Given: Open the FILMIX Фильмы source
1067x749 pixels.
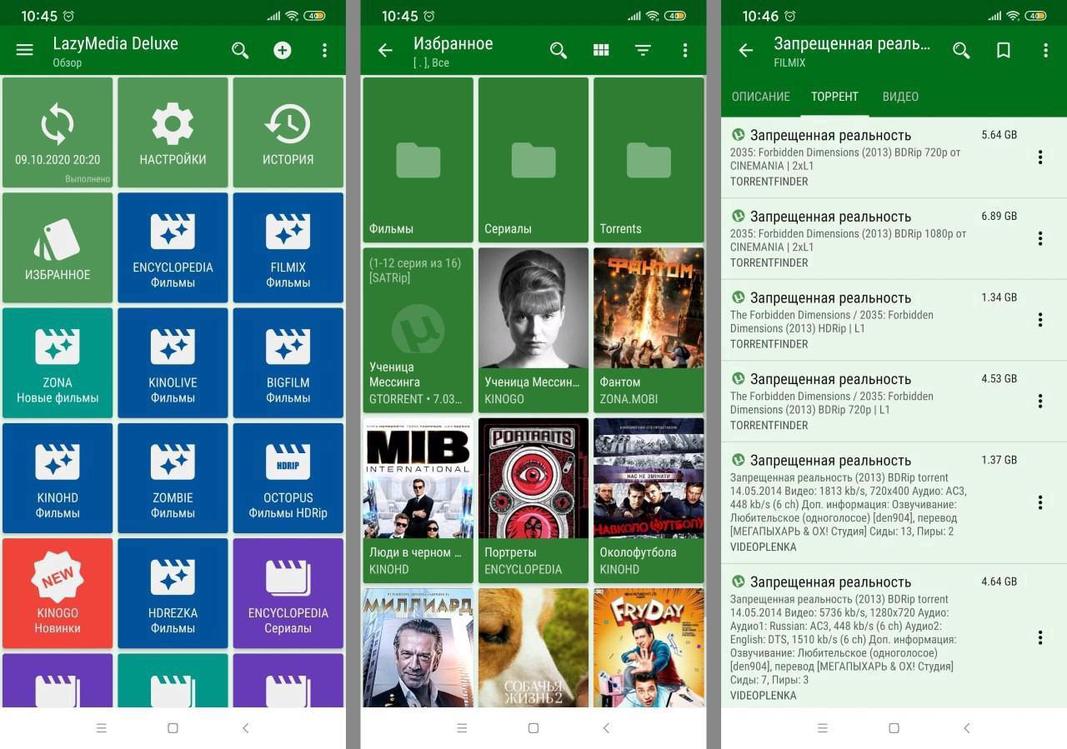Looking at the screenshot, I should pyautogui.click(x=287, y=246).
